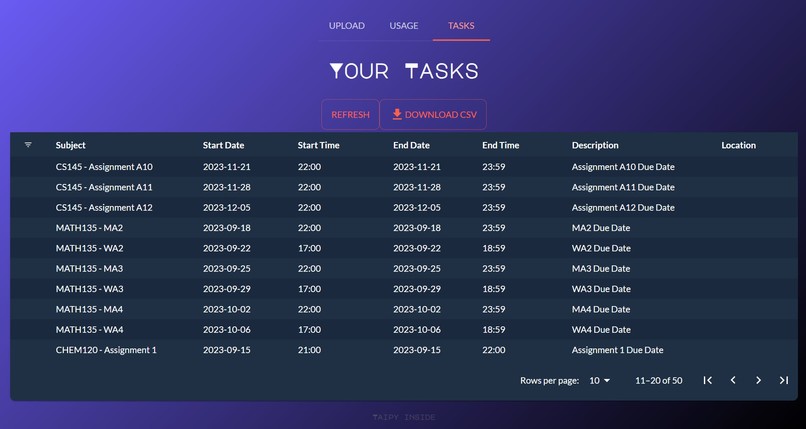Click Assignment A12 Due Date description
This screenshot has height=429, width=806.
pyautogui.click(x=623, y=208)
